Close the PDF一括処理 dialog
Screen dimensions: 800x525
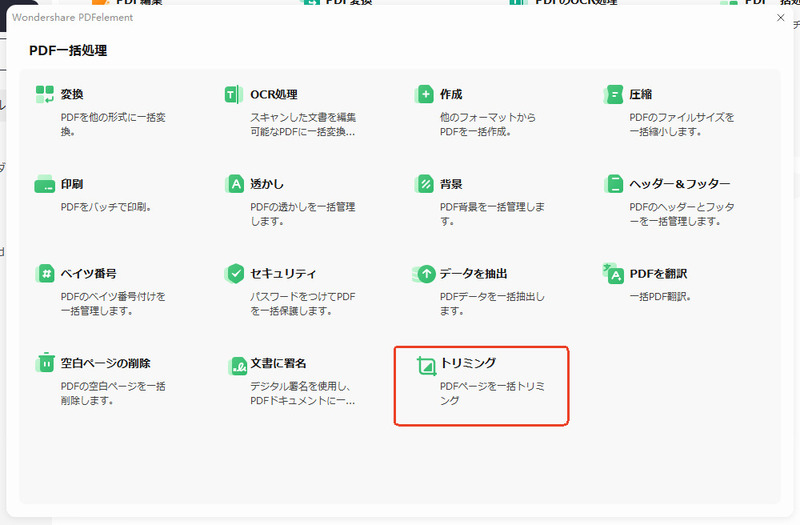click(781, 18)
